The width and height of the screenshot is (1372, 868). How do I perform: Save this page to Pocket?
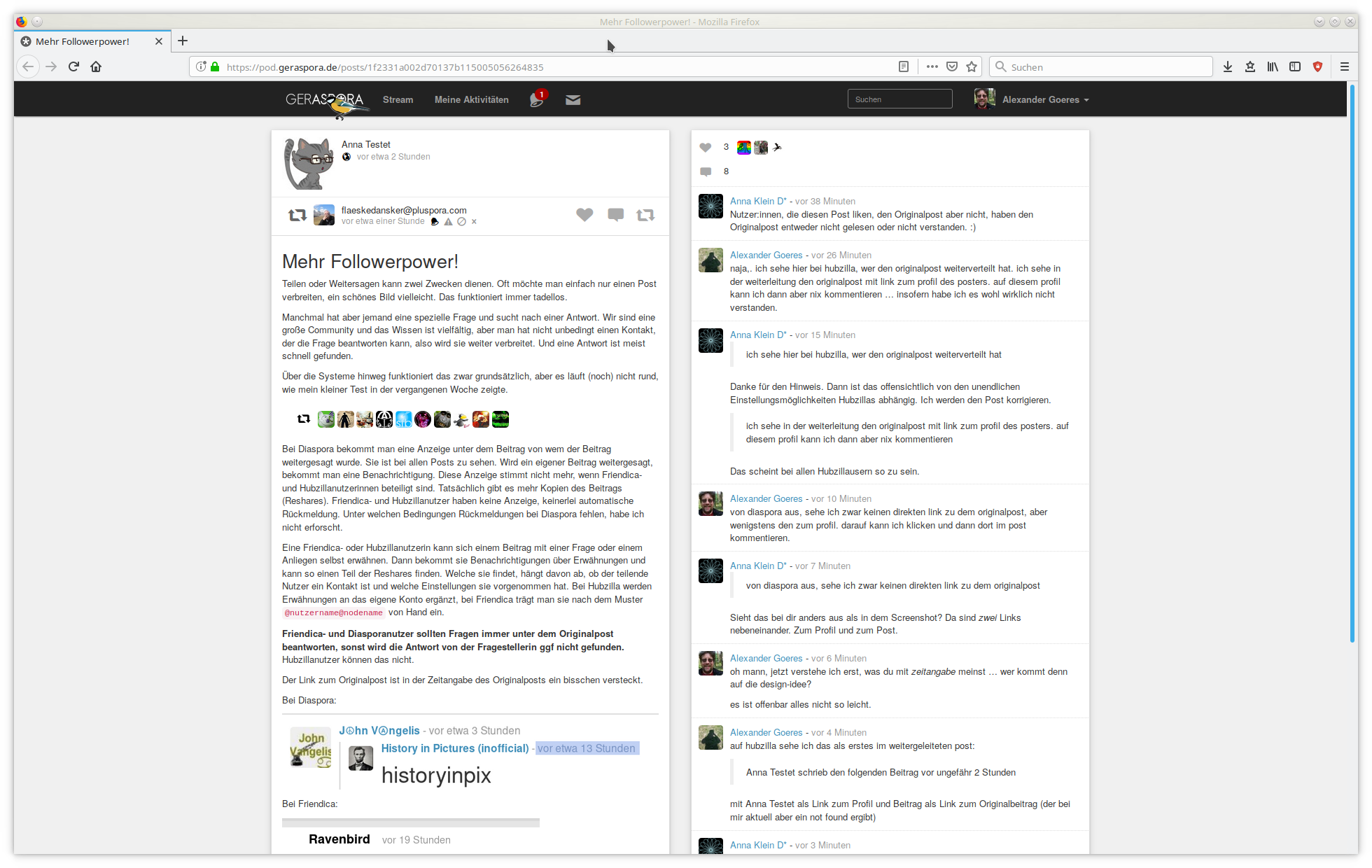pos(952,66)
